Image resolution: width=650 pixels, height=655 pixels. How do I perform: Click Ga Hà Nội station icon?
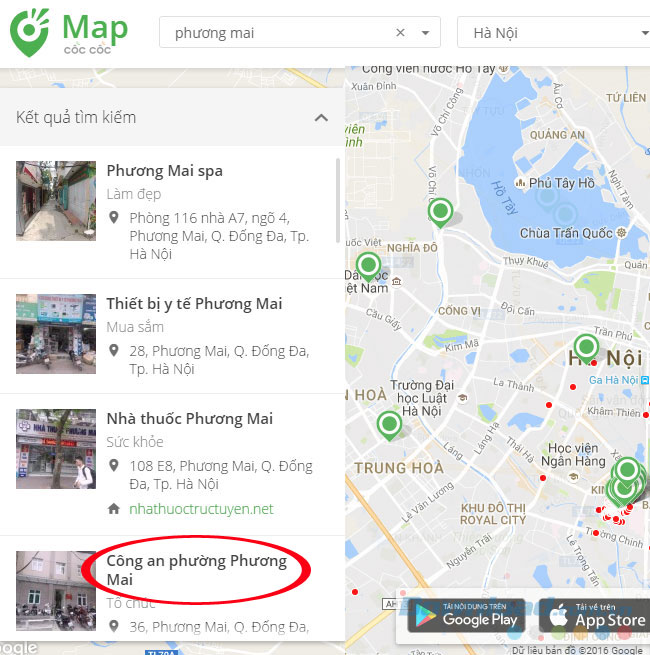(645, 380)
